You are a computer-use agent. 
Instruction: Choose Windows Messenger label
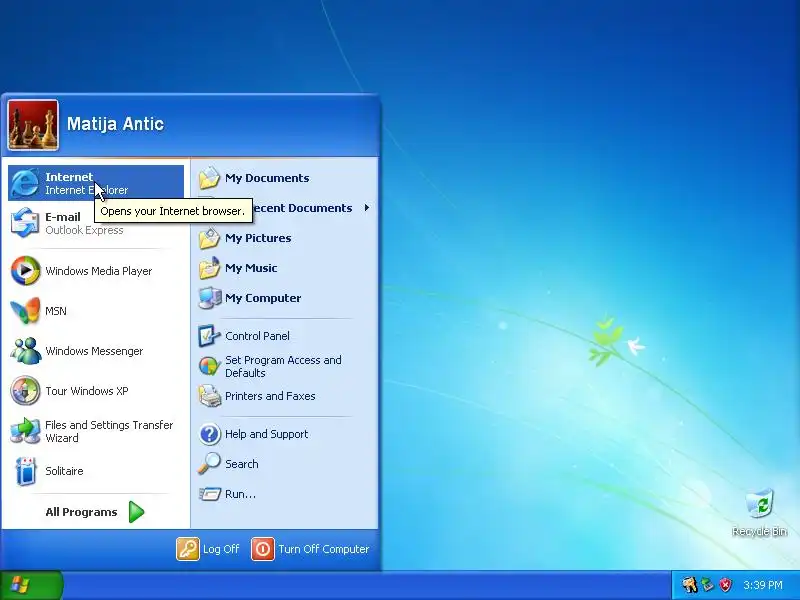(94, 351)
